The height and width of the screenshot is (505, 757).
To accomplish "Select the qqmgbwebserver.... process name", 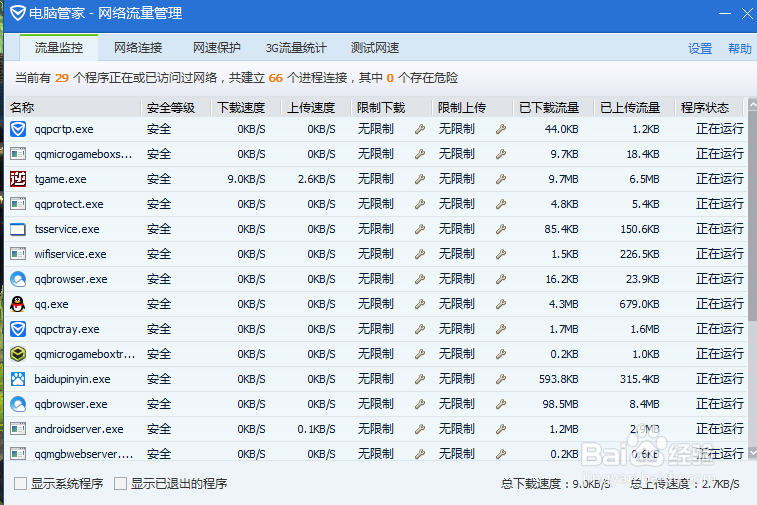I will (84, 454).
